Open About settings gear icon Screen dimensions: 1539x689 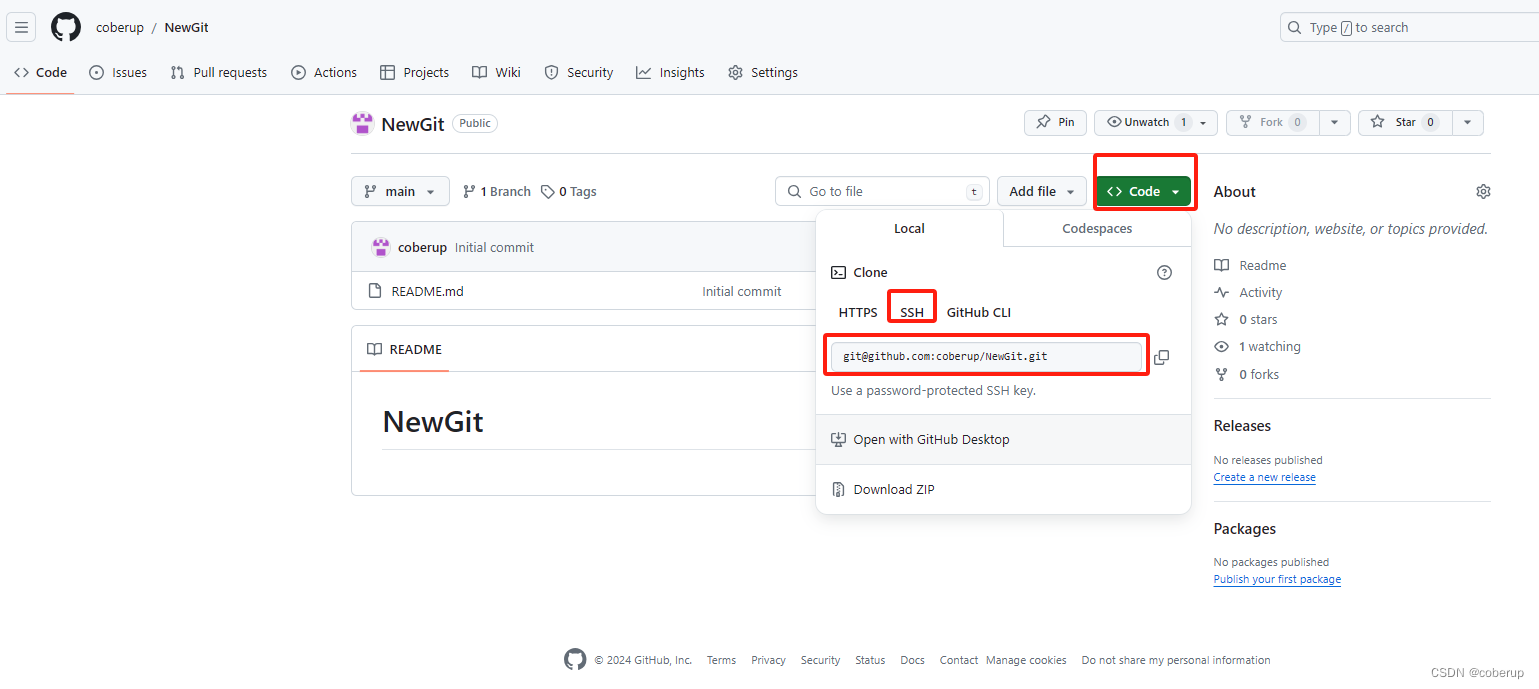tap(1483, 191)
